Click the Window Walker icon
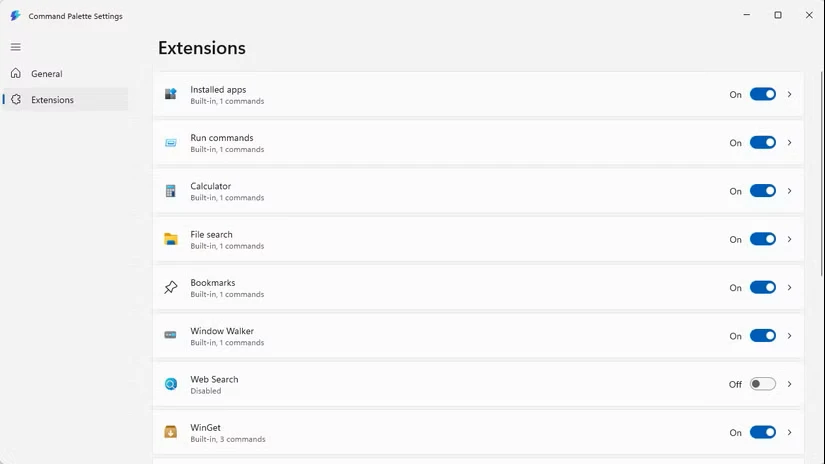 click(x=170, y=335)
